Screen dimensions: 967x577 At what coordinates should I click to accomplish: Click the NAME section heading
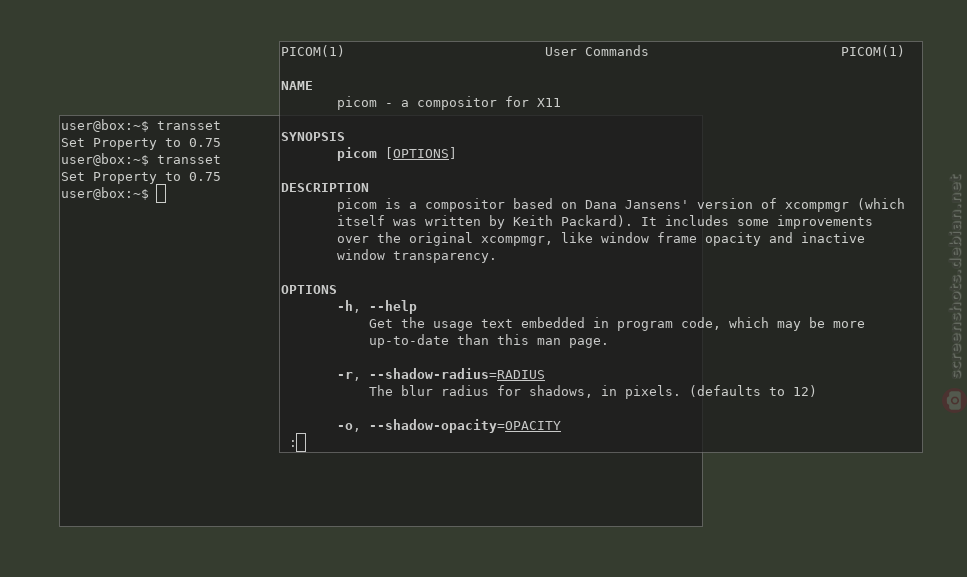click(x=297, y=86)
